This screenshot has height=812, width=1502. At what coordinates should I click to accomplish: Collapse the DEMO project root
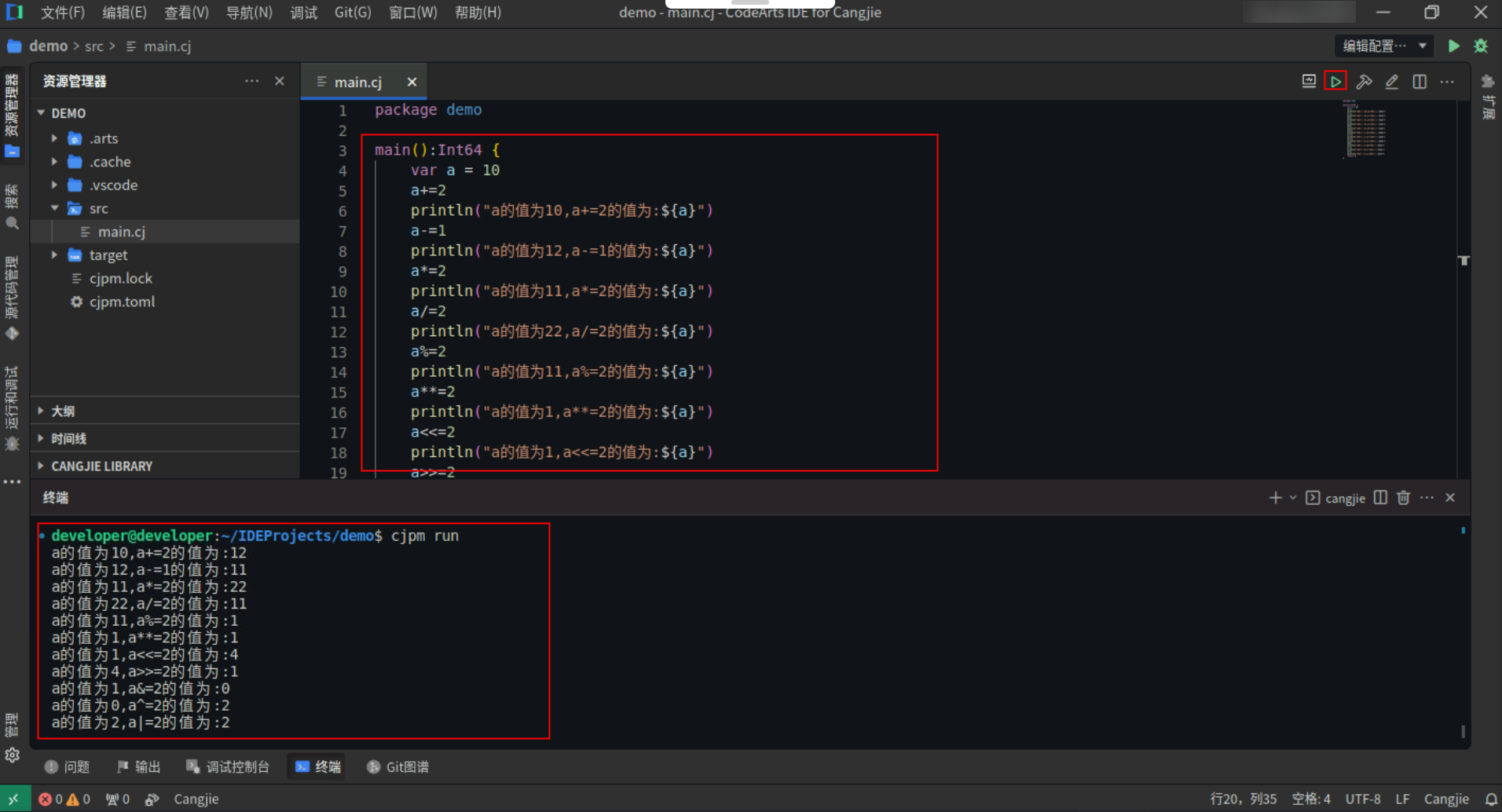41,113
